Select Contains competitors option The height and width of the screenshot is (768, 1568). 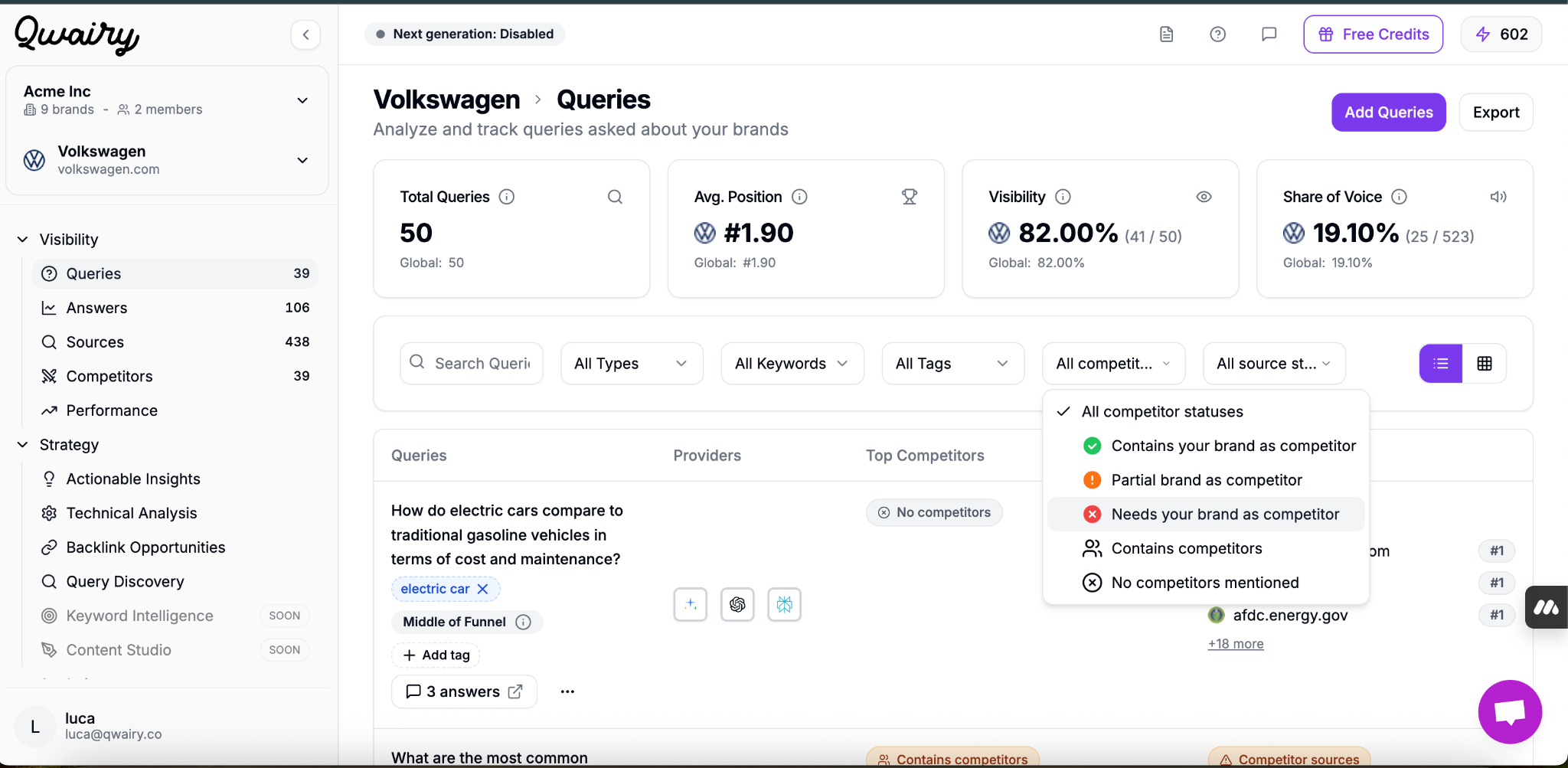coord(1206,548)
